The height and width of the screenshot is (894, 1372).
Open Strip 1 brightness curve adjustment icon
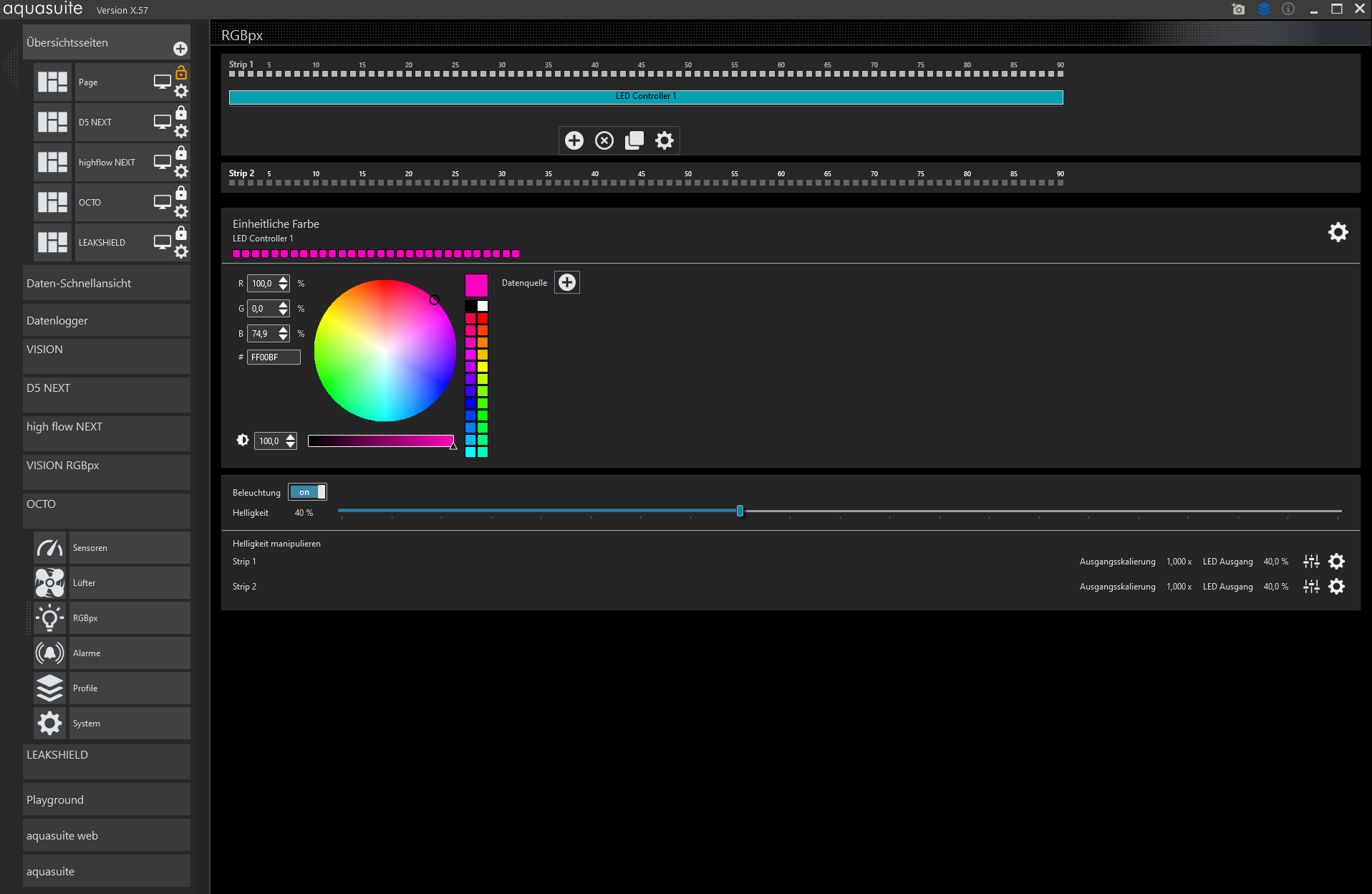(x=1311, y=562)
